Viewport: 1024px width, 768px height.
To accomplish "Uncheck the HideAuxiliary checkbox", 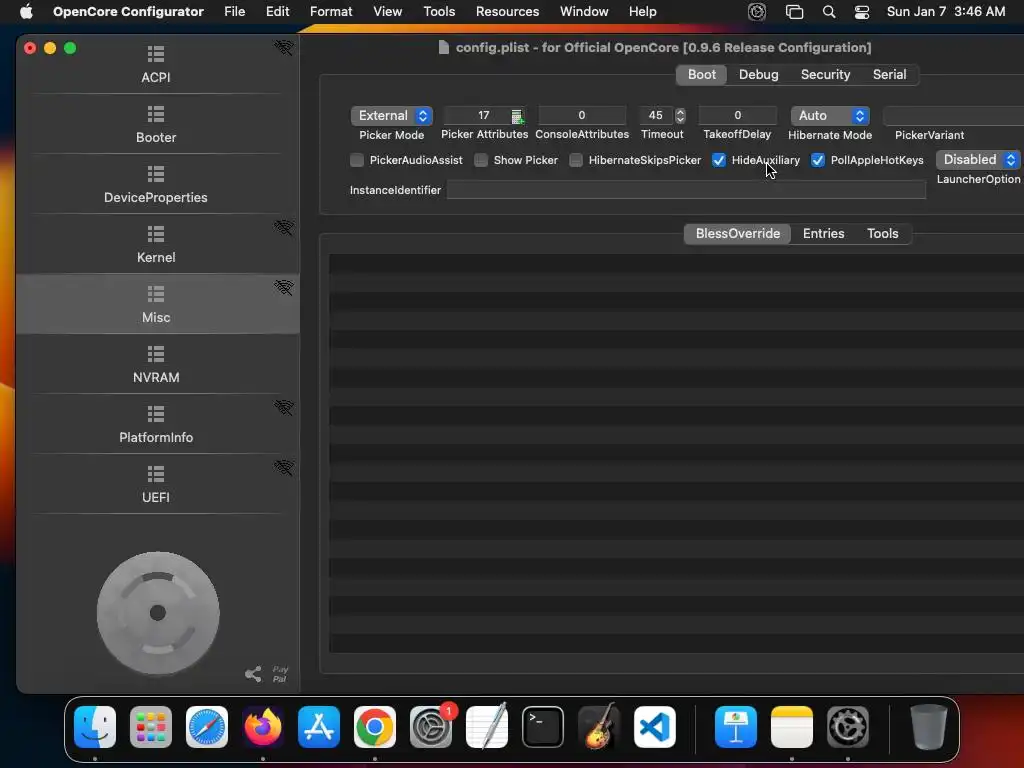I will click(x=718, y=160).
